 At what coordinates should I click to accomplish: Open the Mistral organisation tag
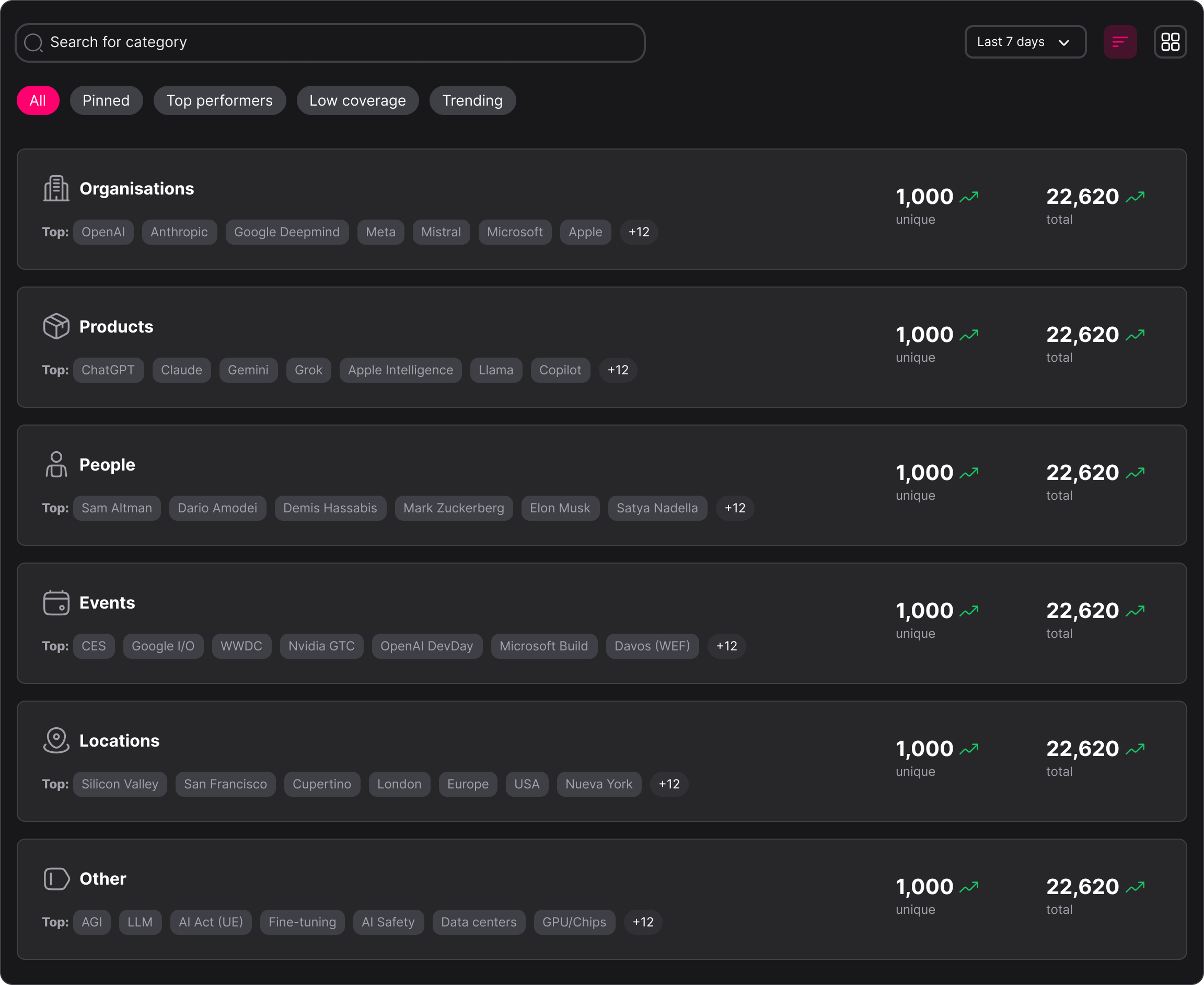[x=441, y=232]
